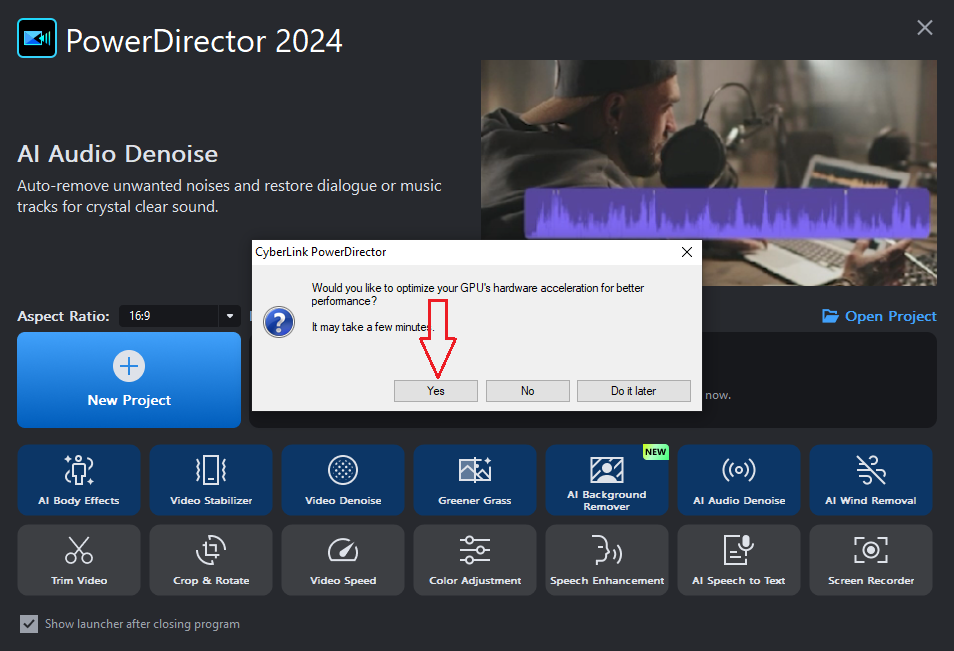This screenshot has width=954, height=651.
Task: Click Open Project link
Action: [x=879, y=316]
